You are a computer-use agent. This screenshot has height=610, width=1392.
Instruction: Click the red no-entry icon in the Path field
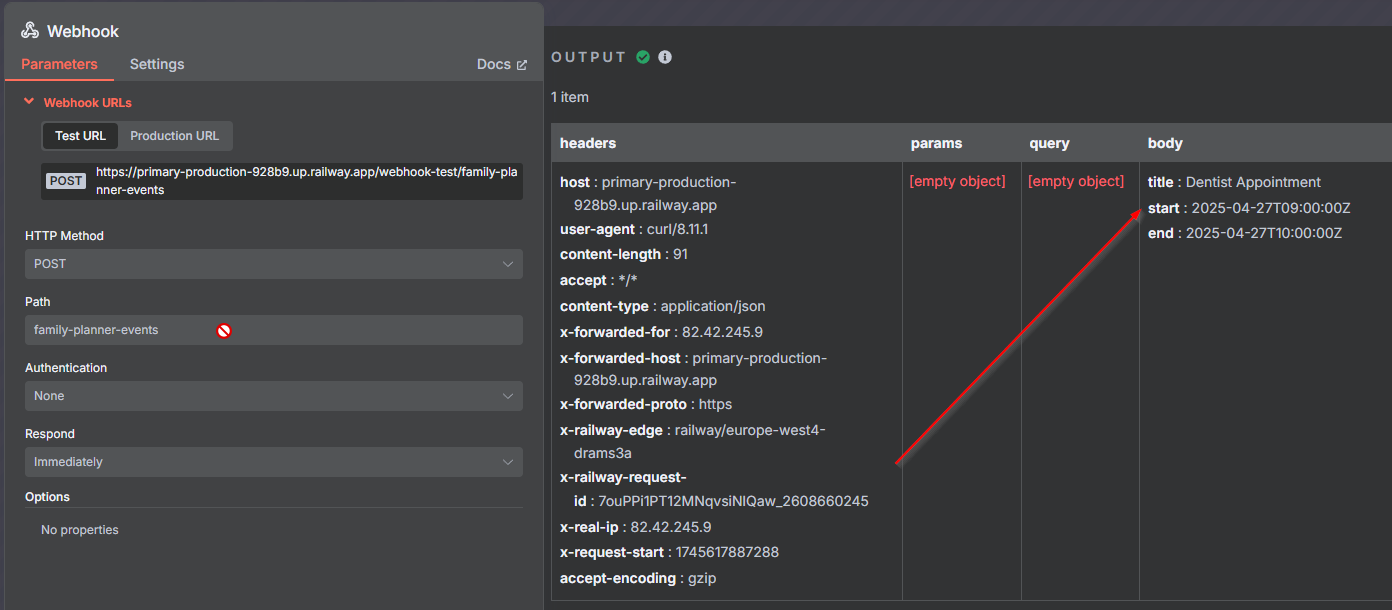click(224, 330)
